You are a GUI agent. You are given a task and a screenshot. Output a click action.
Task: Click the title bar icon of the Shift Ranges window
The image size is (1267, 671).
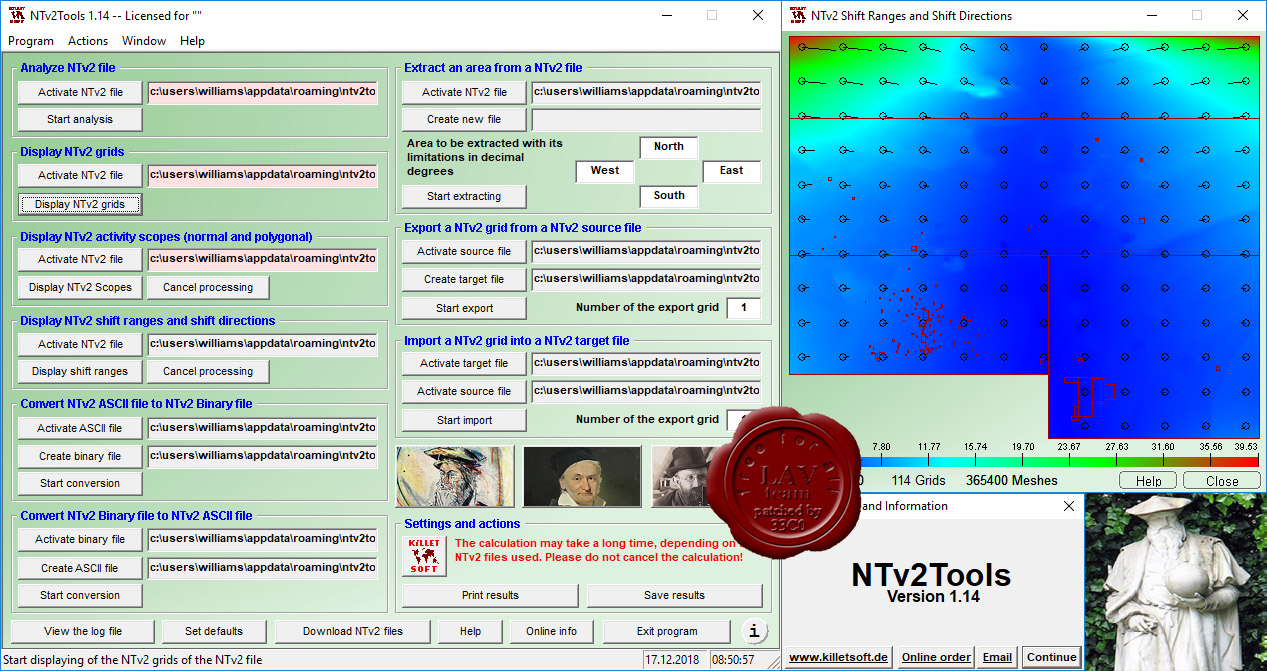[797, 15]
